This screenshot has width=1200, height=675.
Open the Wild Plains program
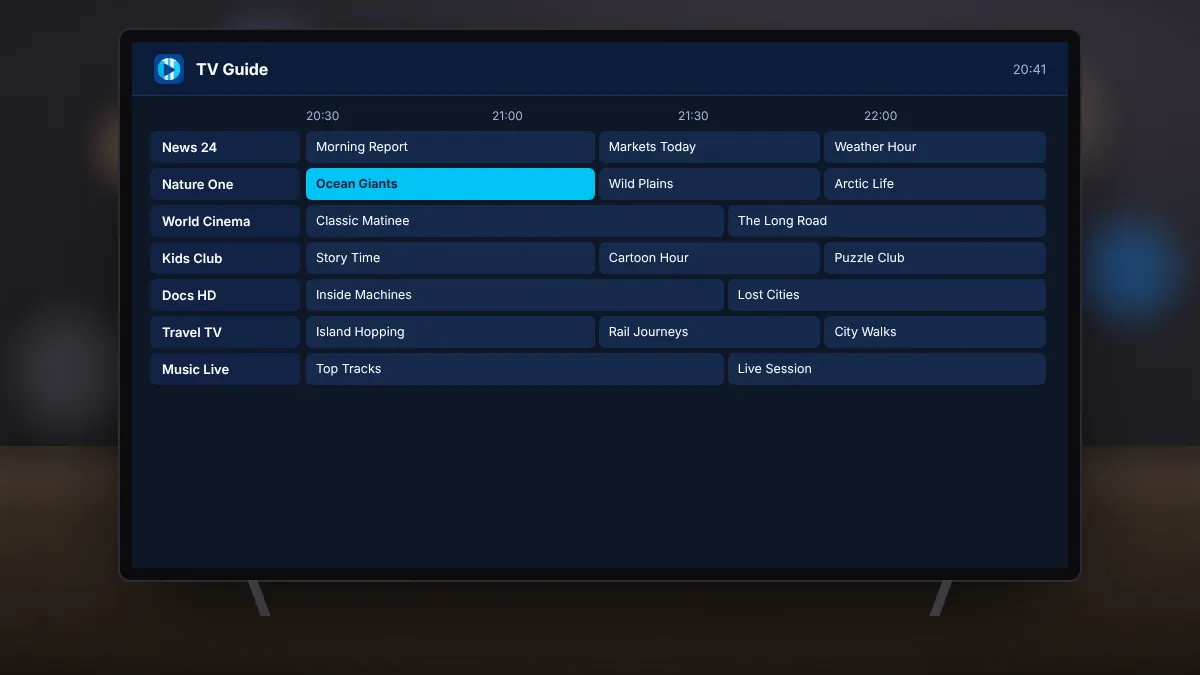709,184
